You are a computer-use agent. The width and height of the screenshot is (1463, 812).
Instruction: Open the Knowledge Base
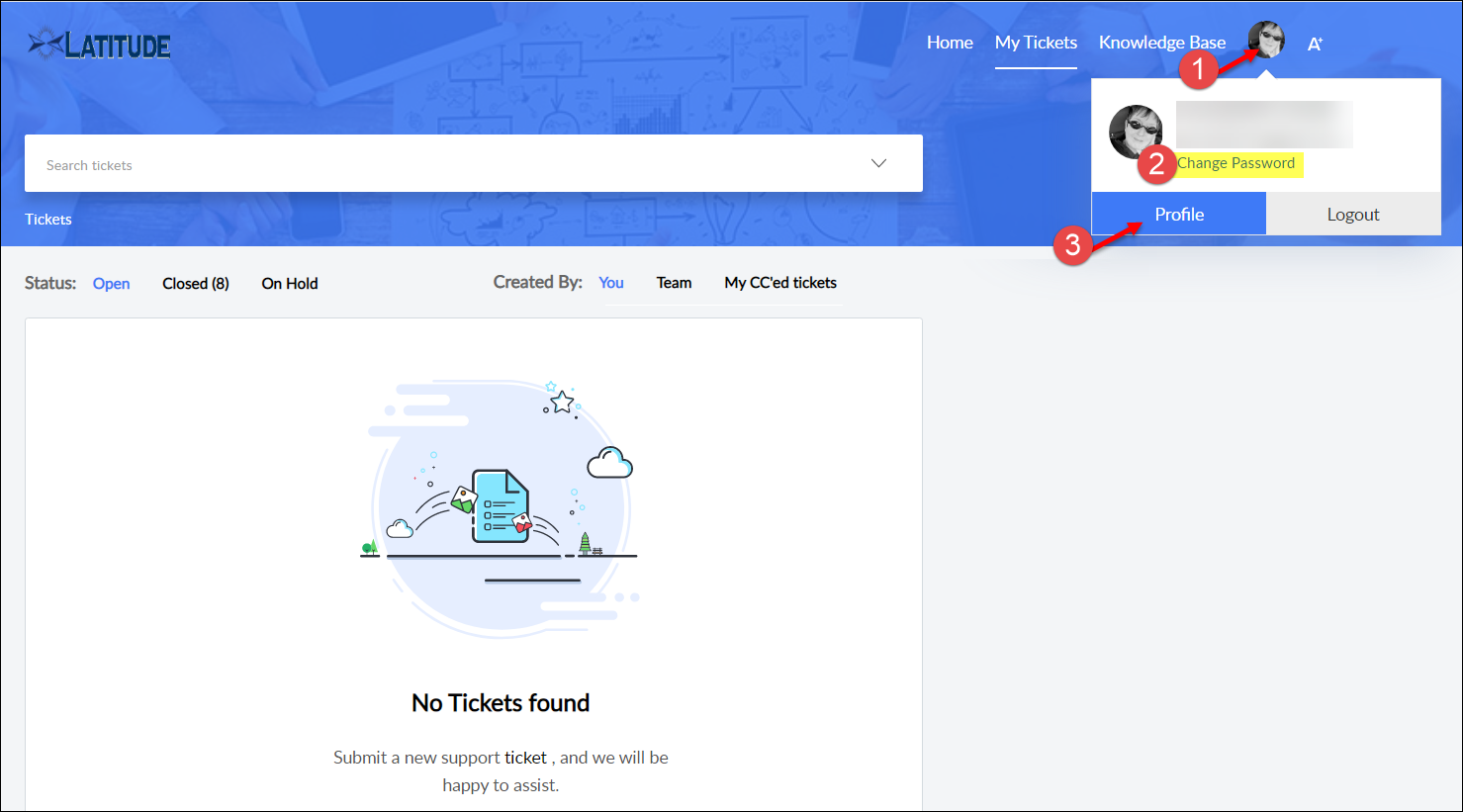(x=1161, y=43)
